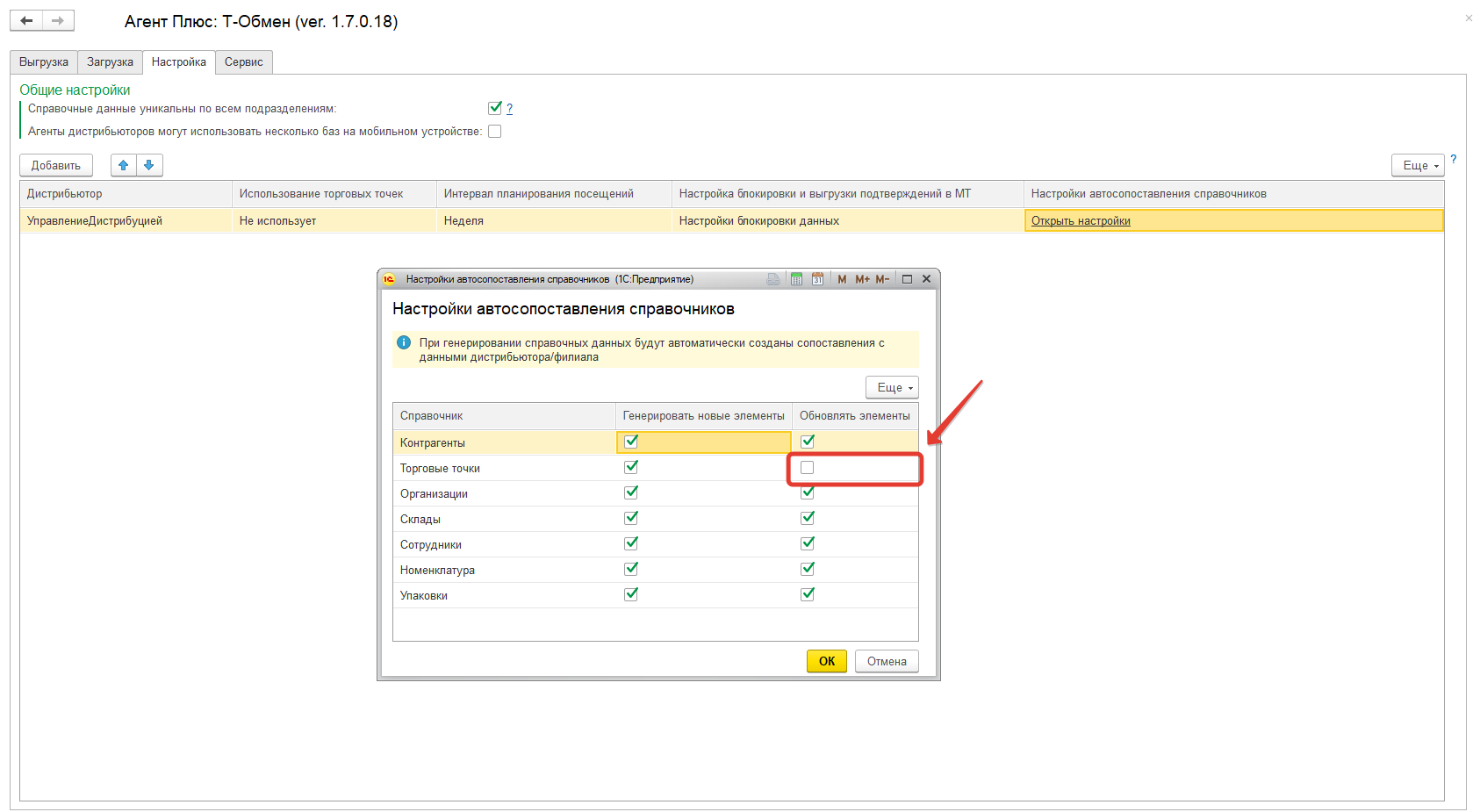Cancel dialog with the Отмена button
The image size is (1480, 812).
pos(887,661)
